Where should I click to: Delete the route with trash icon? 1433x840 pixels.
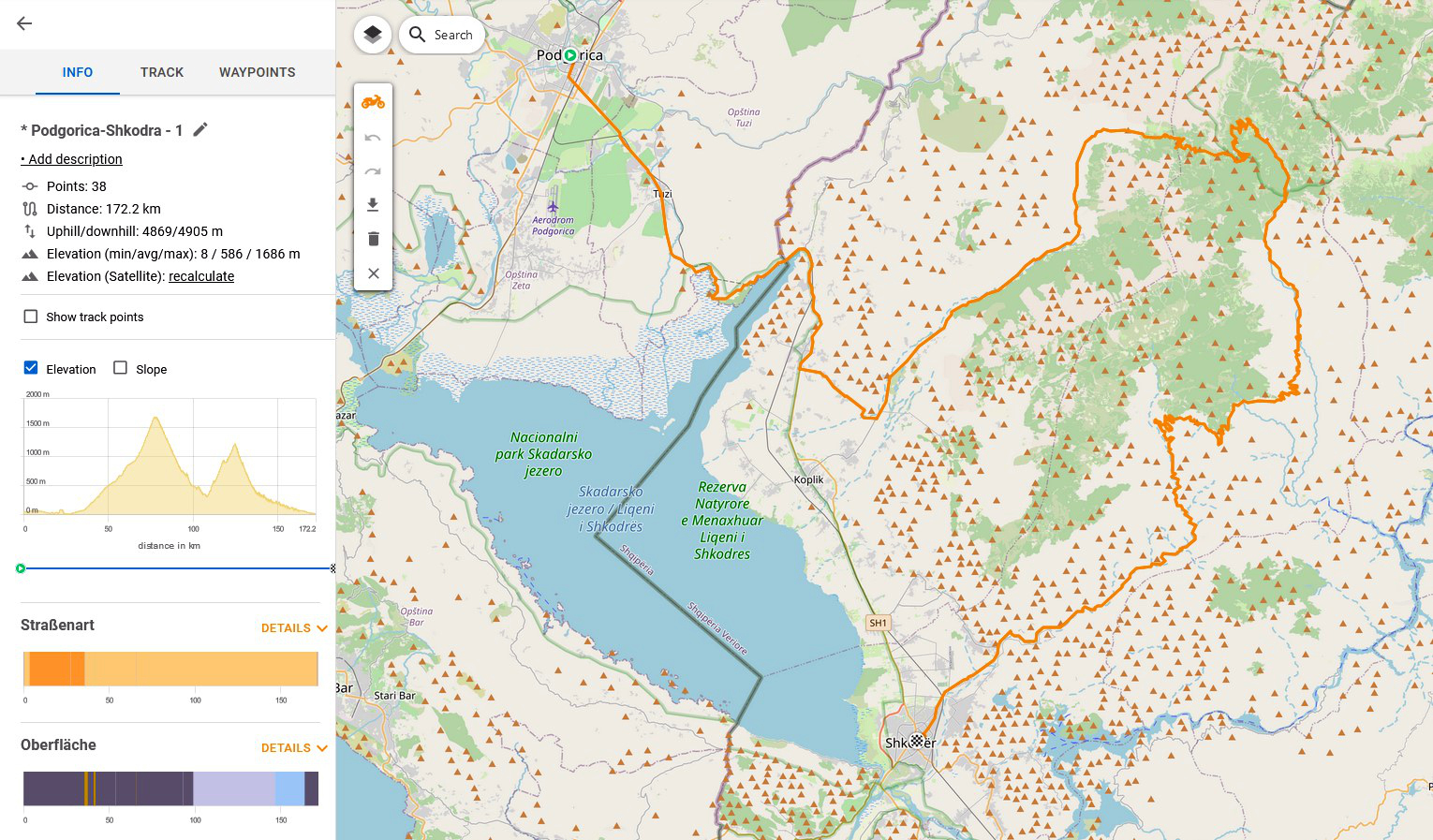click(x=373, y=239)
